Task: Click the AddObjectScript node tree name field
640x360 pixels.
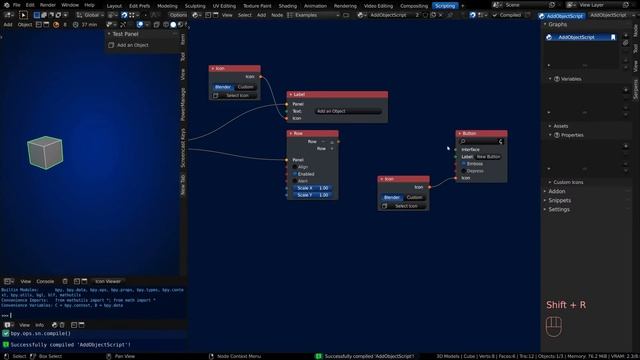Action: (391, 15)
